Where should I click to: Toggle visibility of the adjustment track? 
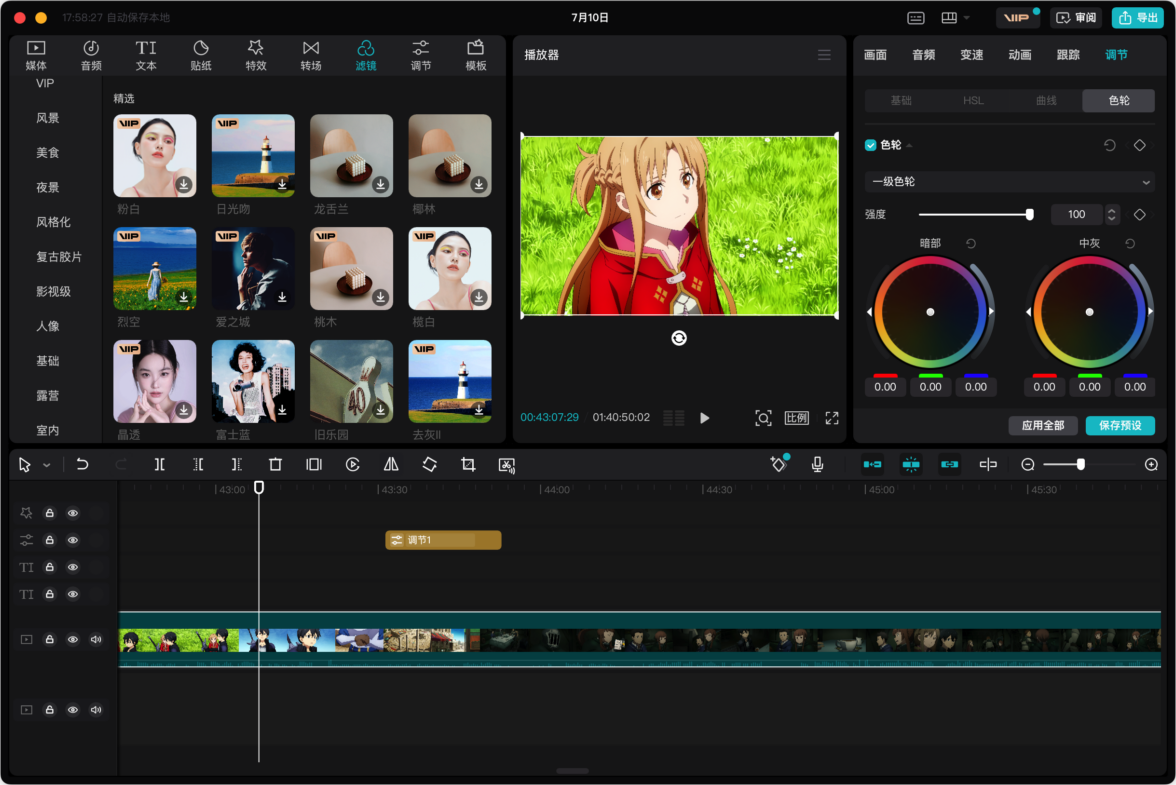pos(73,541)
